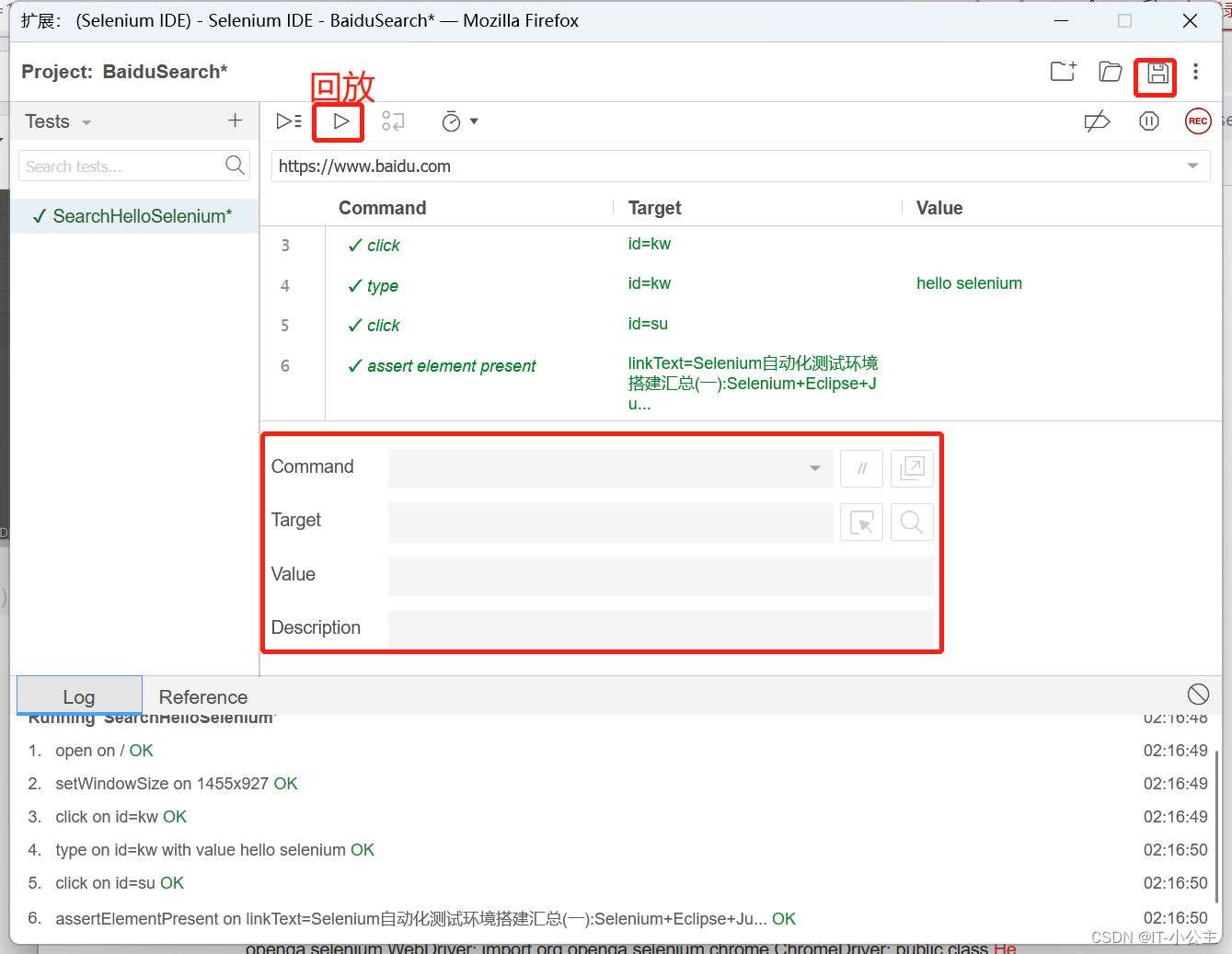The image size is (1232, 954).
Task: Click the hello selenium value cell
Action: point(969,283)
